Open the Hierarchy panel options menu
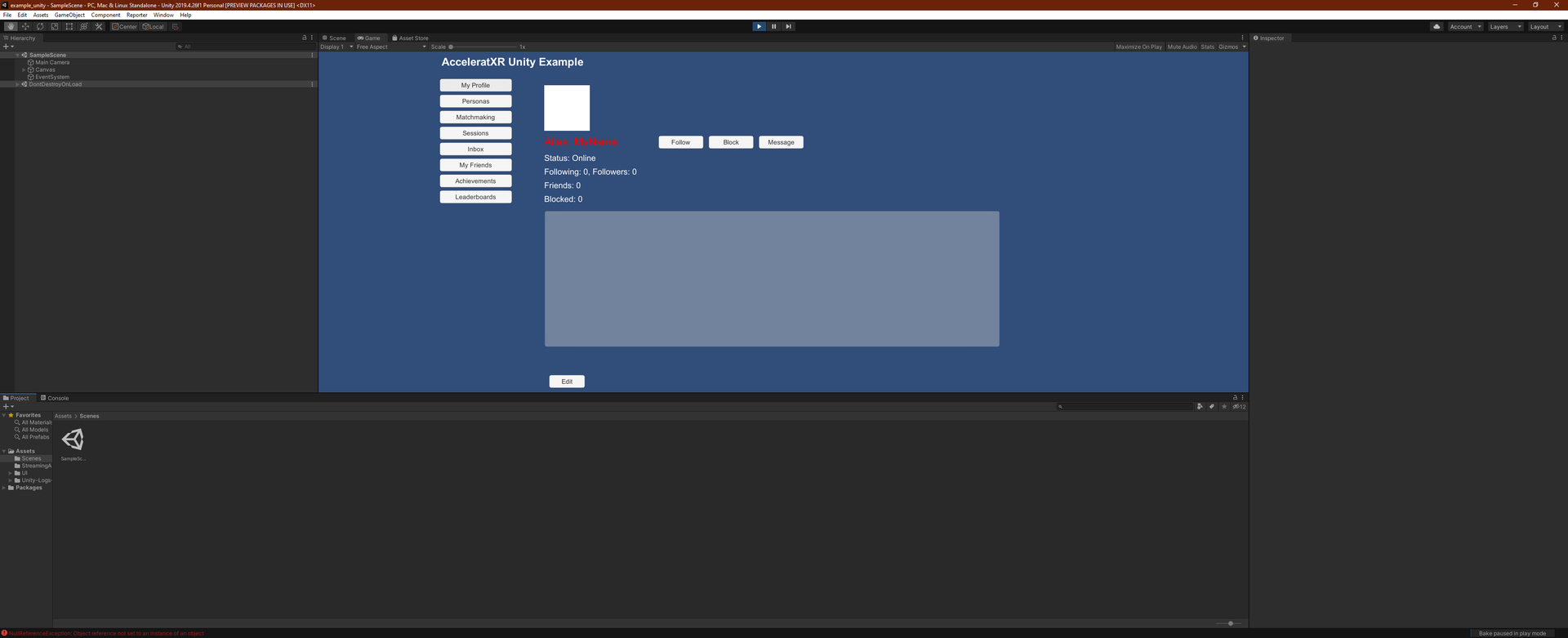 coord(312,38)
